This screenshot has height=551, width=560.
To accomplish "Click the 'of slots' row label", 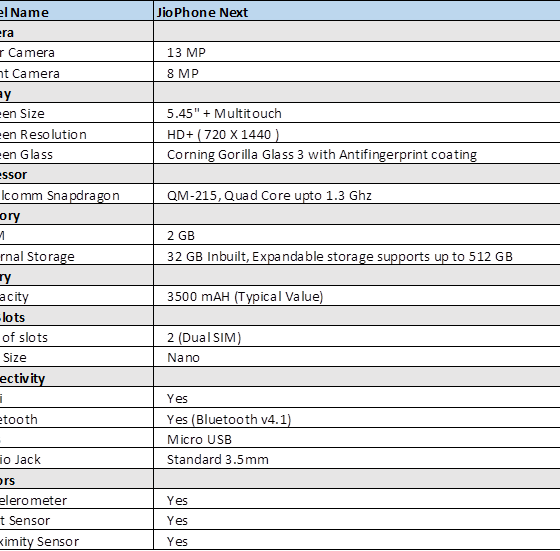I will tap(25, 337).
